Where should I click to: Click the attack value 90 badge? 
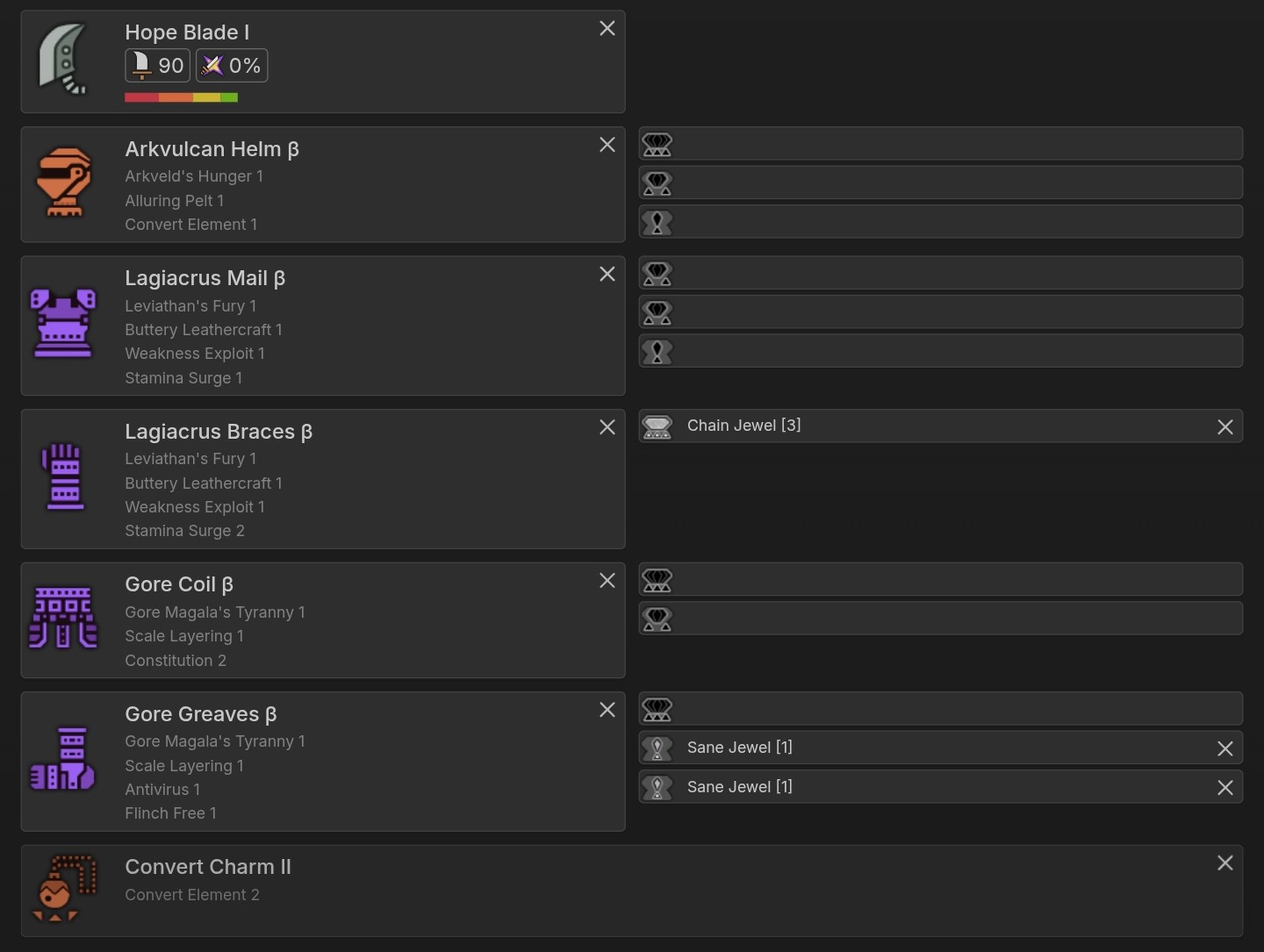158,66
